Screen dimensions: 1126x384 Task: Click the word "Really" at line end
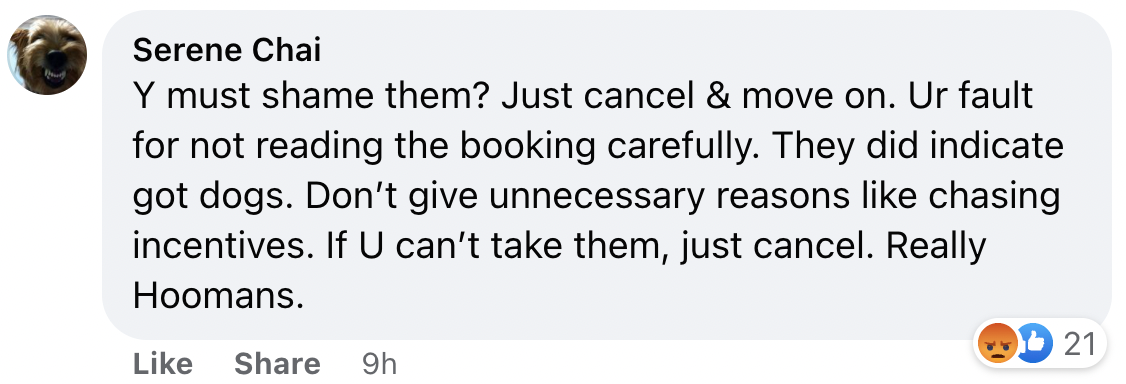click(x=936, y=248)
